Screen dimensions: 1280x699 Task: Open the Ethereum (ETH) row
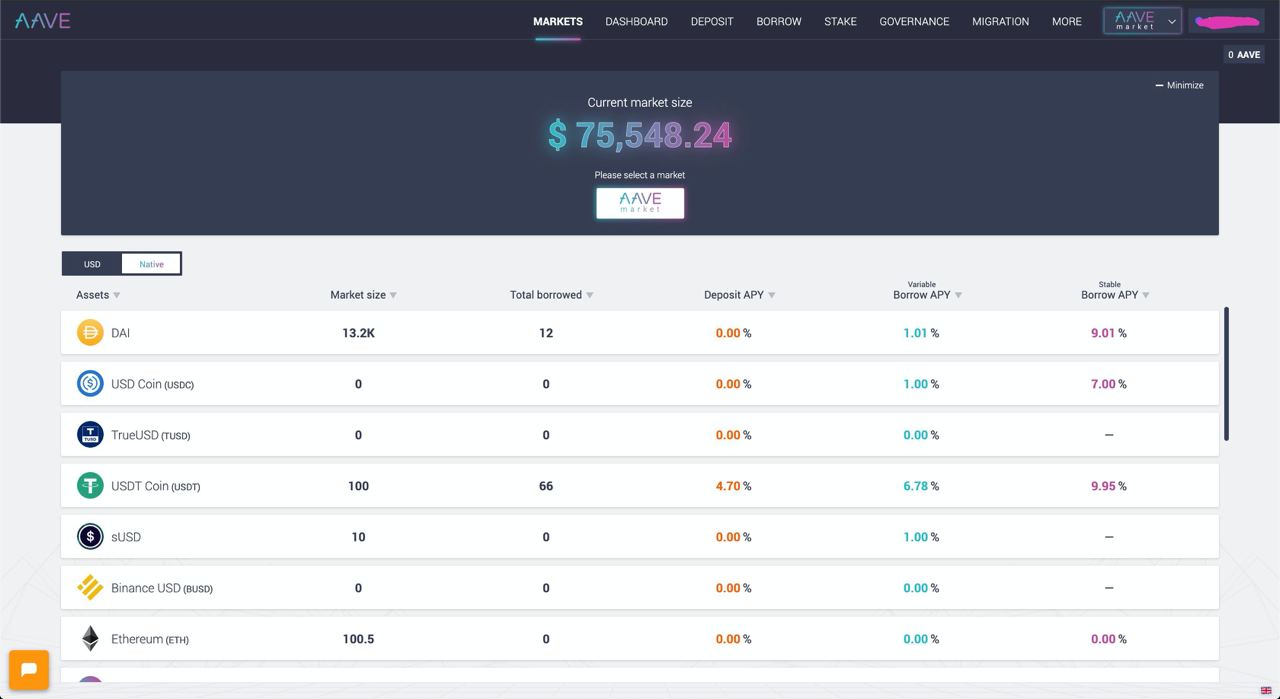pyautogui.click(x=640, y=638)
